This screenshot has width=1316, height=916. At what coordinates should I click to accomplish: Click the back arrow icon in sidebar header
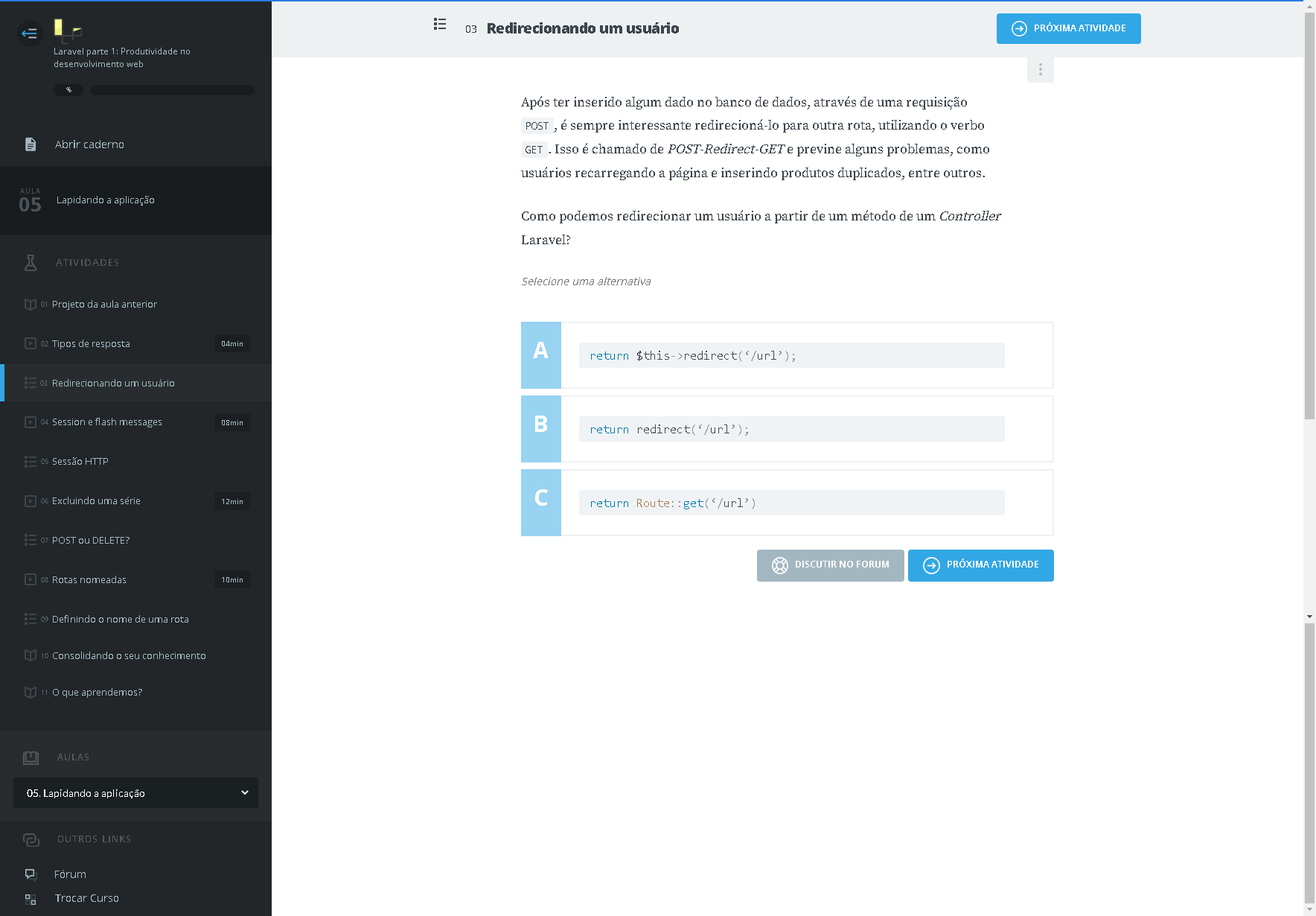point(30,34)
